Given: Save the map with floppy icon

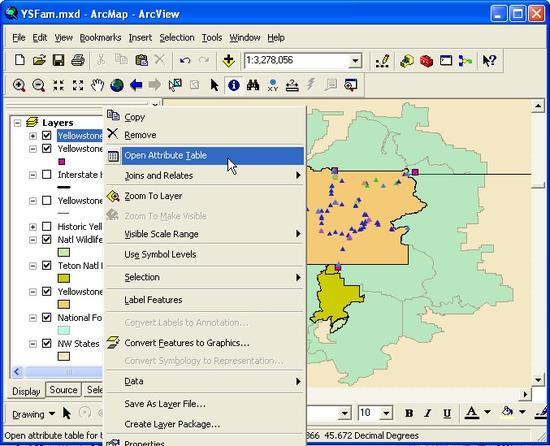Looking at the screenshot, I should click(x=58, y=60).
